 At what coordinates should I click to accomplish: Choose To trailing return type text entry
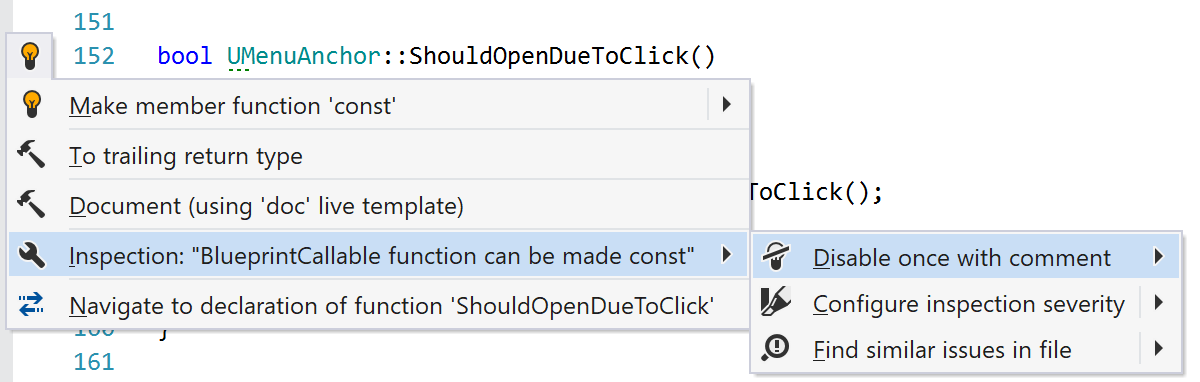186,156
